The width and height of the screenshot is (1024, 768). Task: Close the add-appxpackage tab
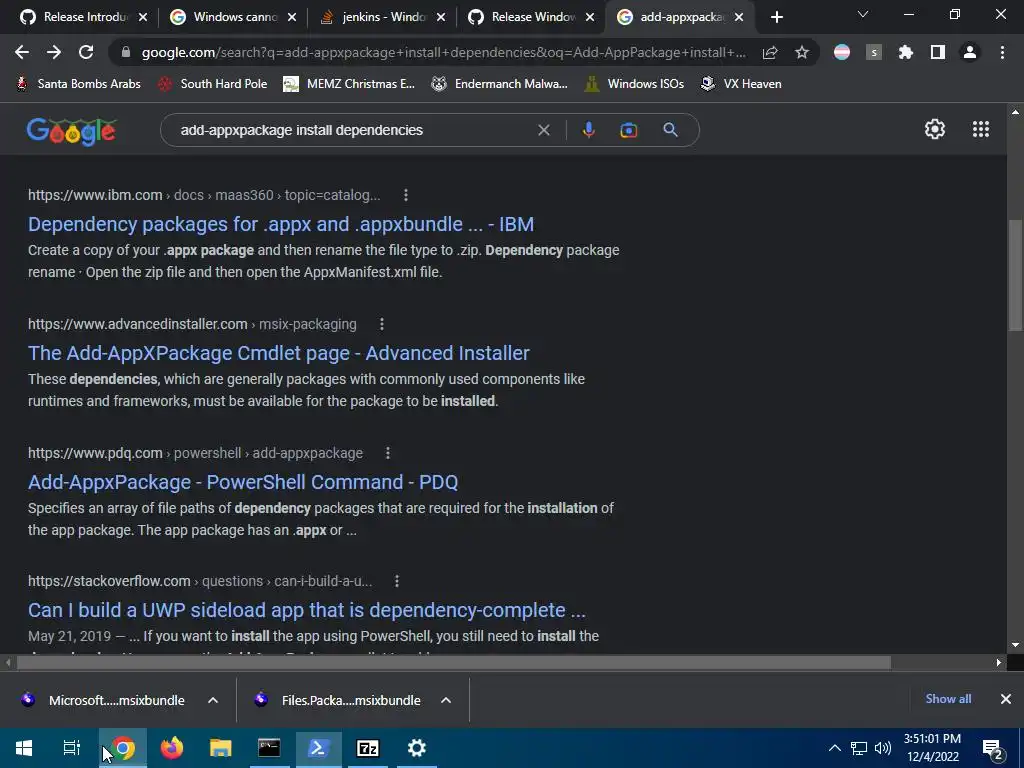point(739,17)
